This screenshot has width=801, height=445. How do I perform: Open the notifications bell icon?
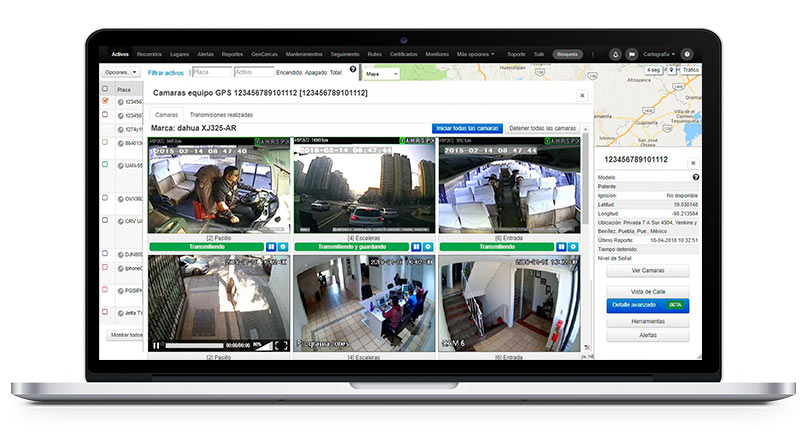coord(616,54)
